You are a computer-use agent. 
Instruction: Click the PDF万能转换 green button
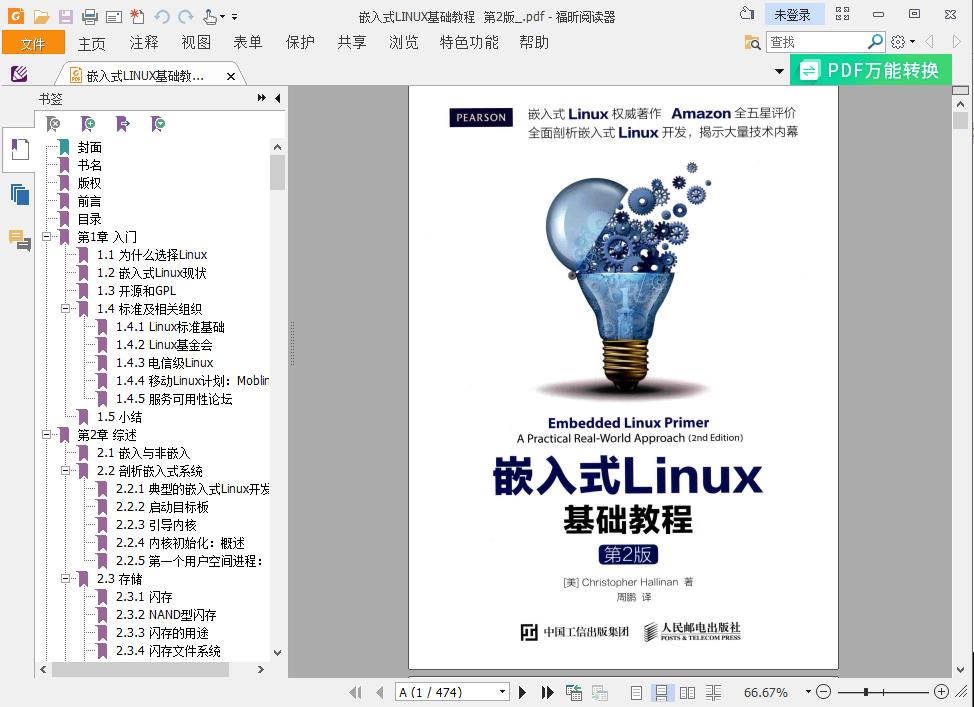coord(871,70)
